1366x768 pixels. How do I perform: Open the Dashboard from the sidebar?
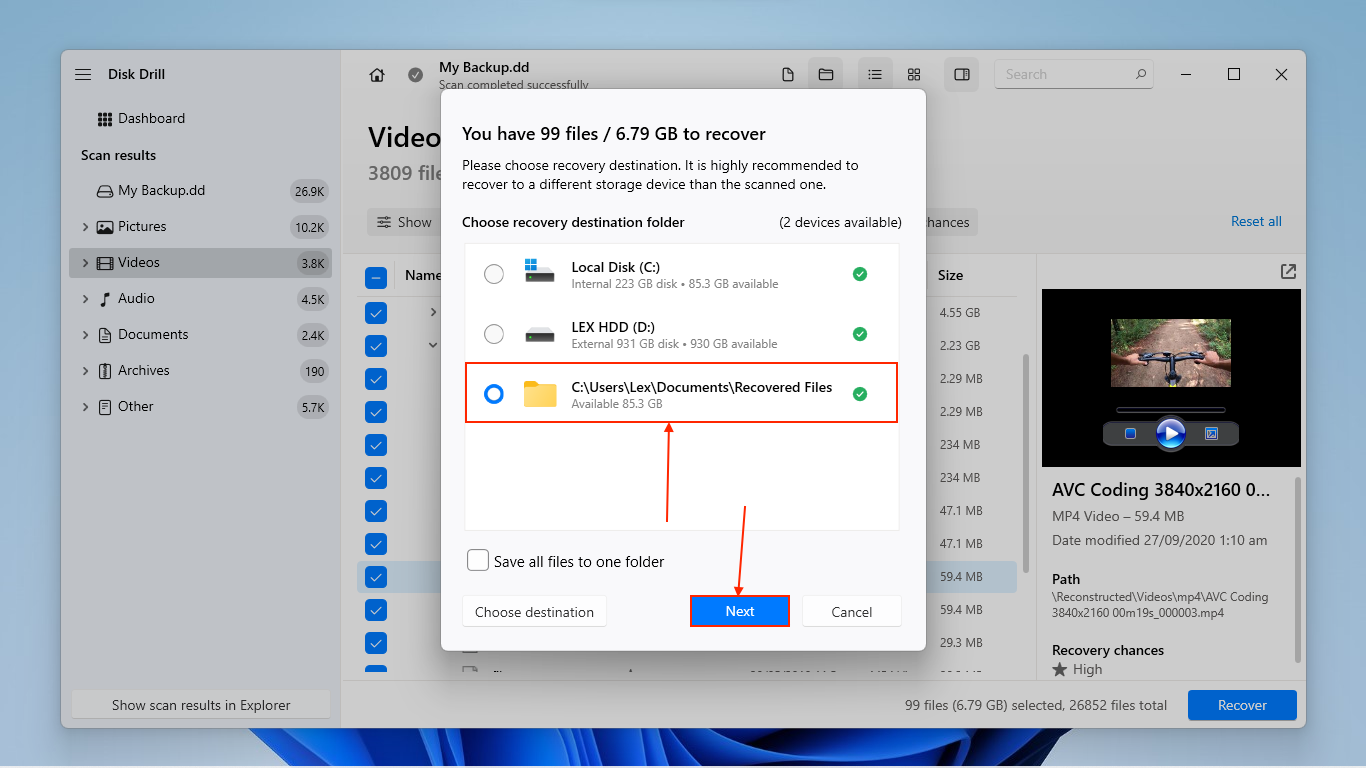click(x=152, y=118)
